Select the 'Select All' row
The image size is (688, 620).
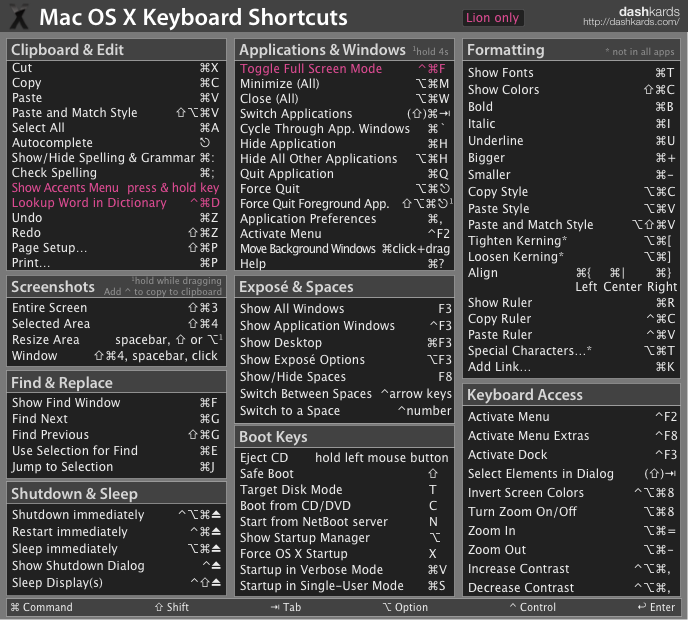[116, 128]
